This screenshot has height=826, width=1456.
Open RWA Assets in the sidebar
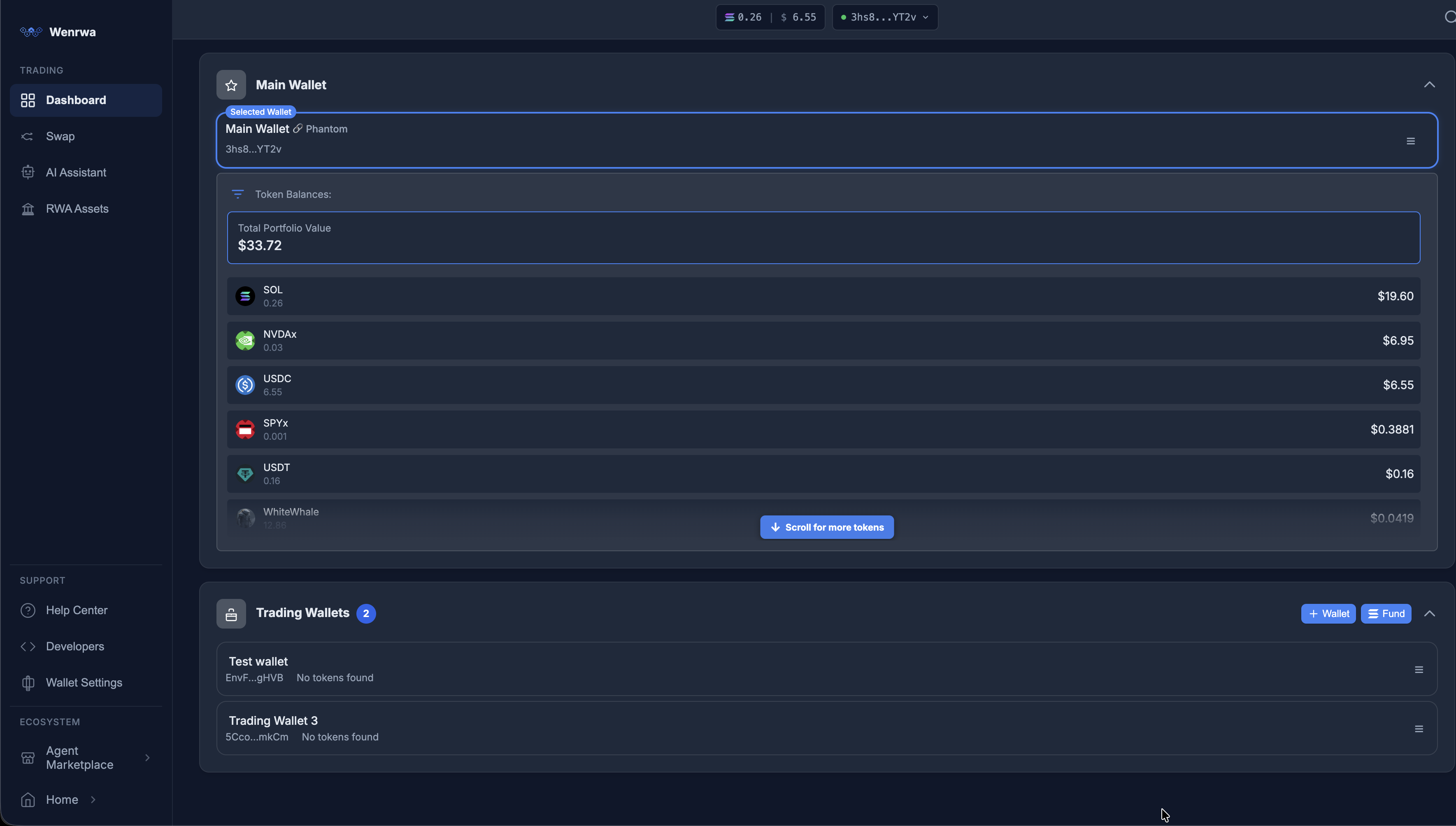tap(86, 209)
